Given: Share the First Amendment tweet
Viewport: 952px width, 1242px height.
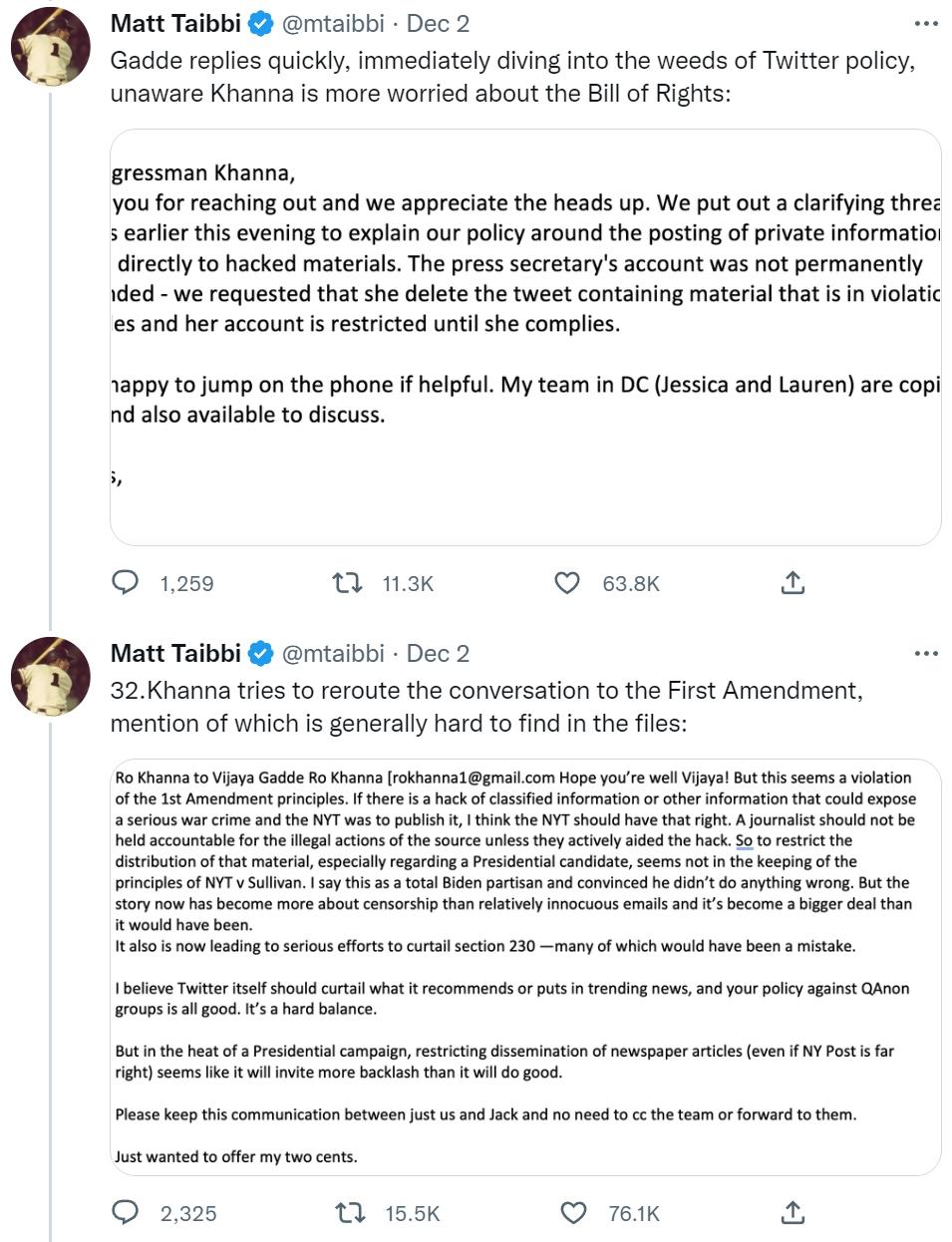Looking at the screenshot, I should click(x=793, y=1212).
